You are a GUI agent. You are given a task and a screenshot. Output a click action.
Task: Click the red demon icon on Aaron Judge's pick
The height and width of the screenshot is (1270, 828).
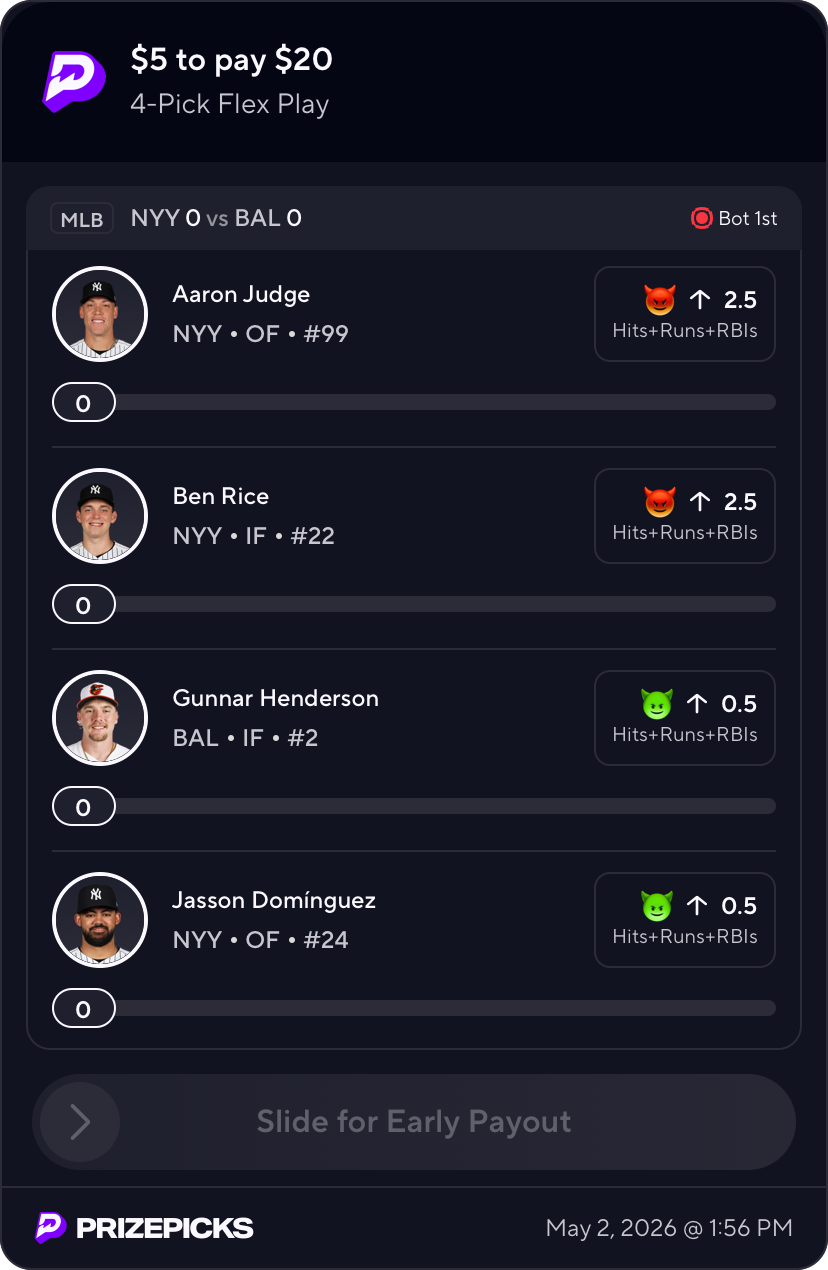[x=660, y=299]
